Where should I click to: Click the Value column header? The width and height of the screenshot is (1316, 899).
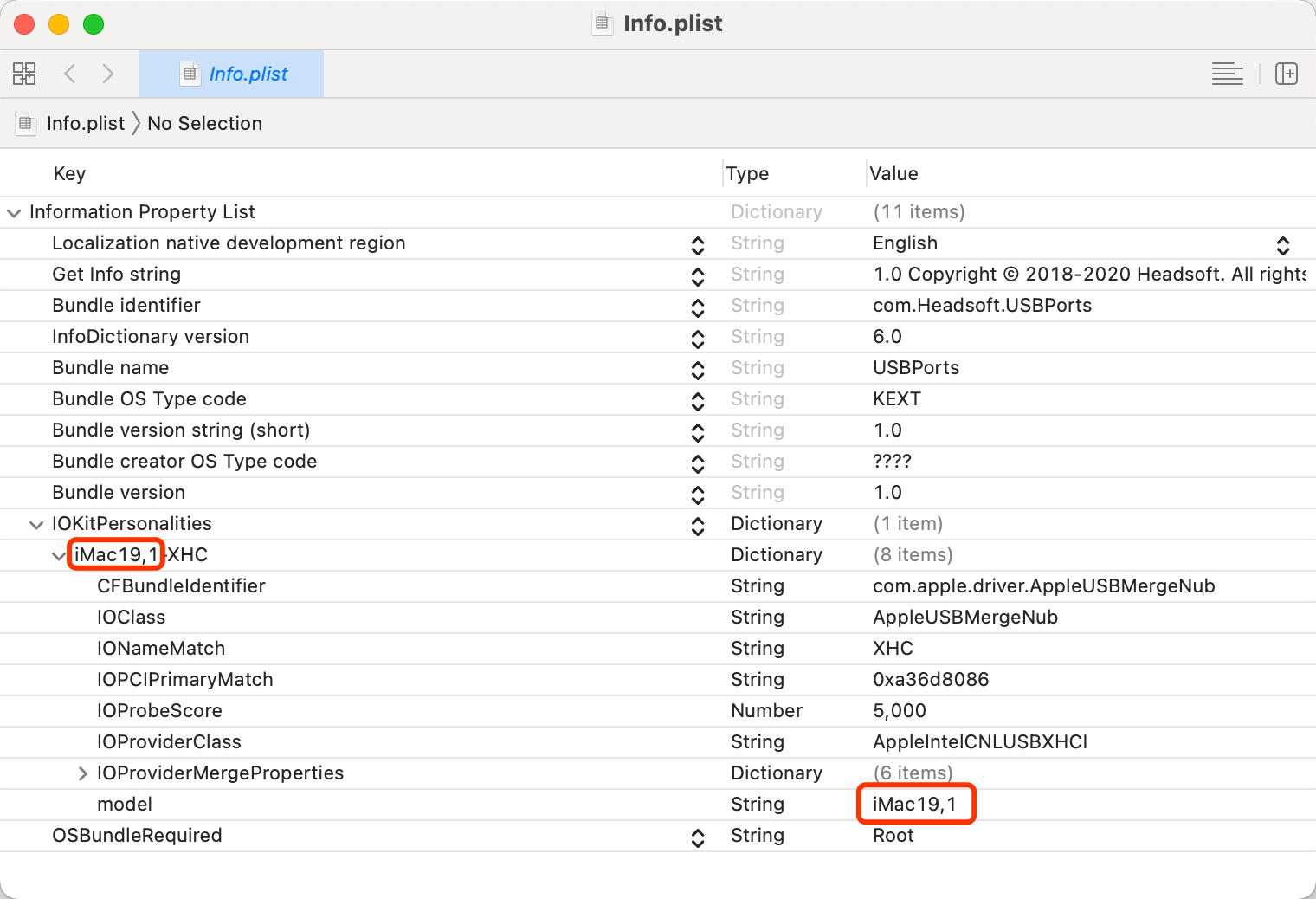tap(893, 173)
